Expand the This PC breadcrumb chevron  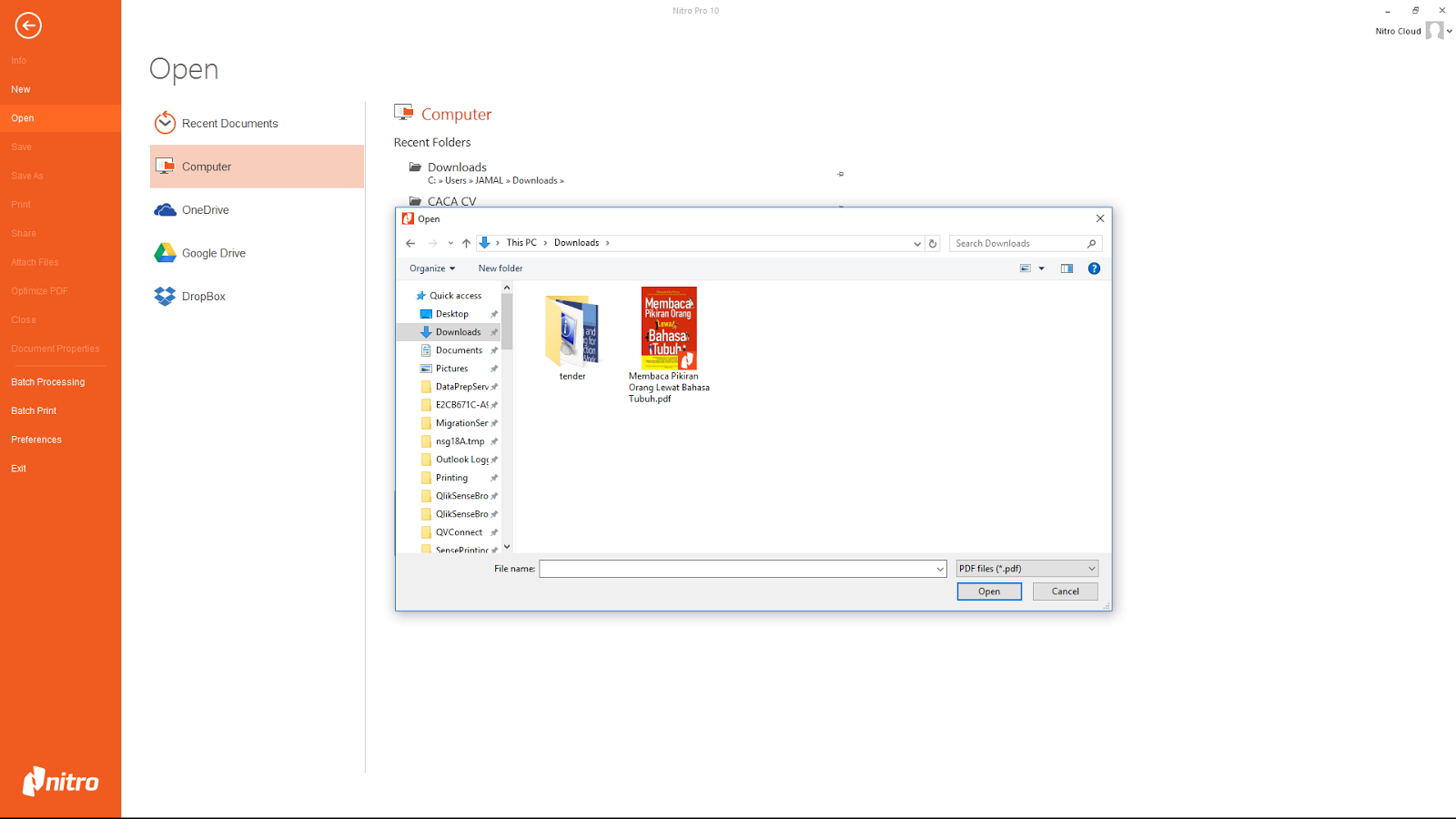545,243
